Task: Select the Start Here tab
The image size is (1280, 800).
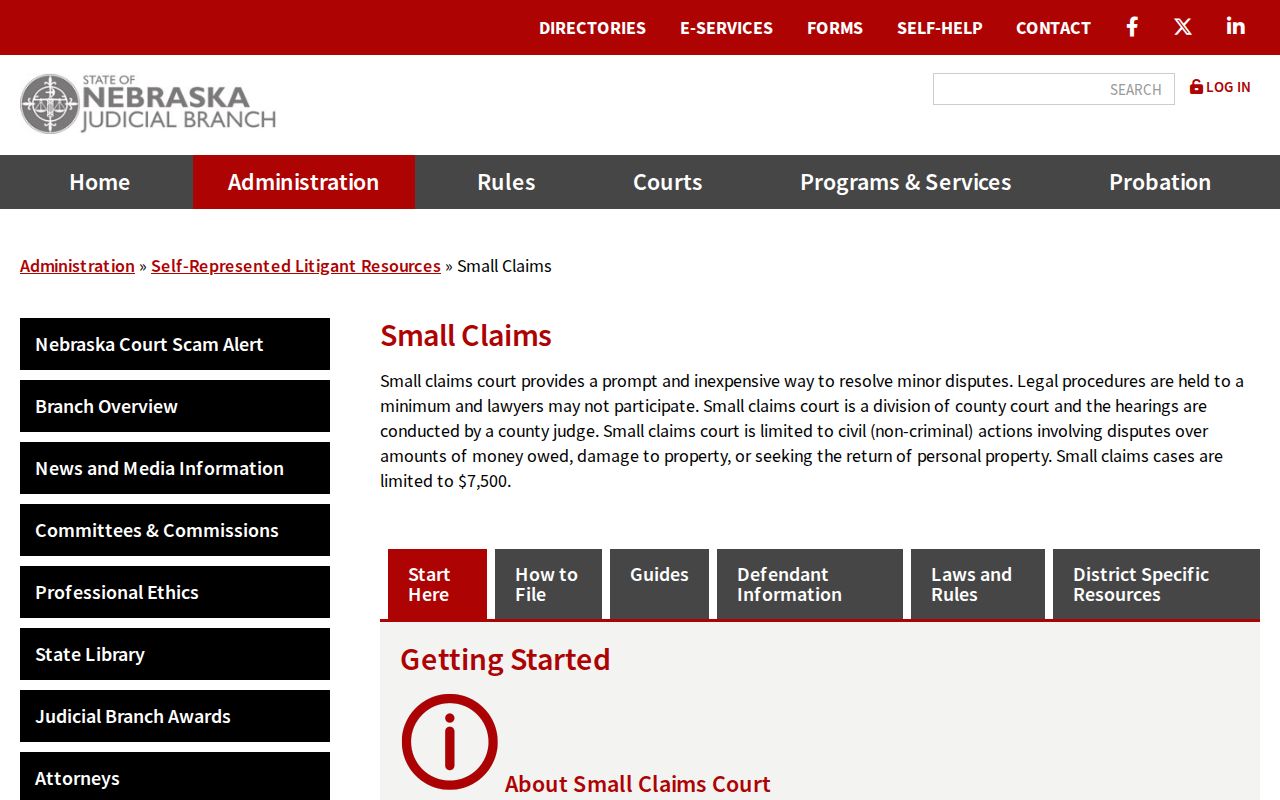Action: tap(437, 584)
